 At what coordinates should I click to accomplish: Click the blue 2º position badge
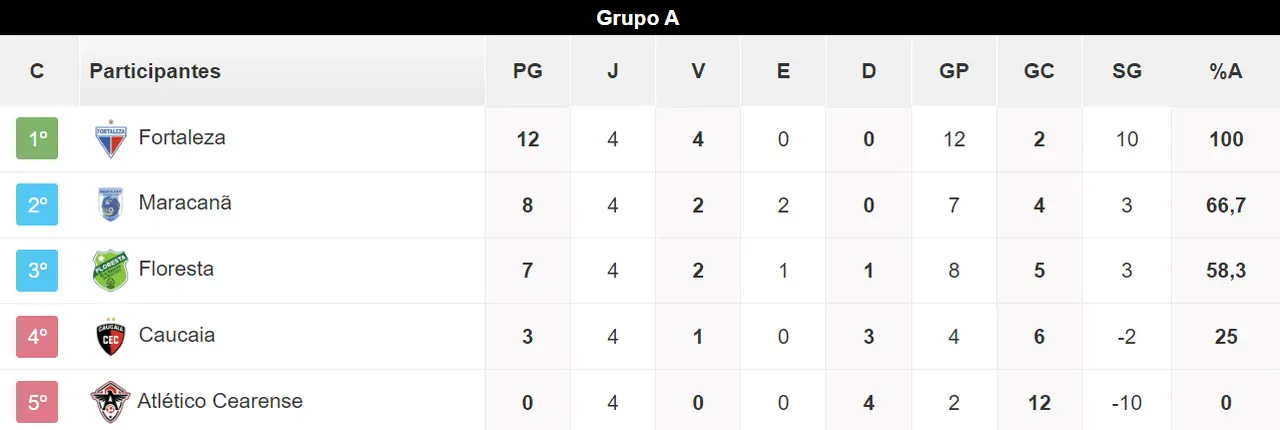[38, 205]
